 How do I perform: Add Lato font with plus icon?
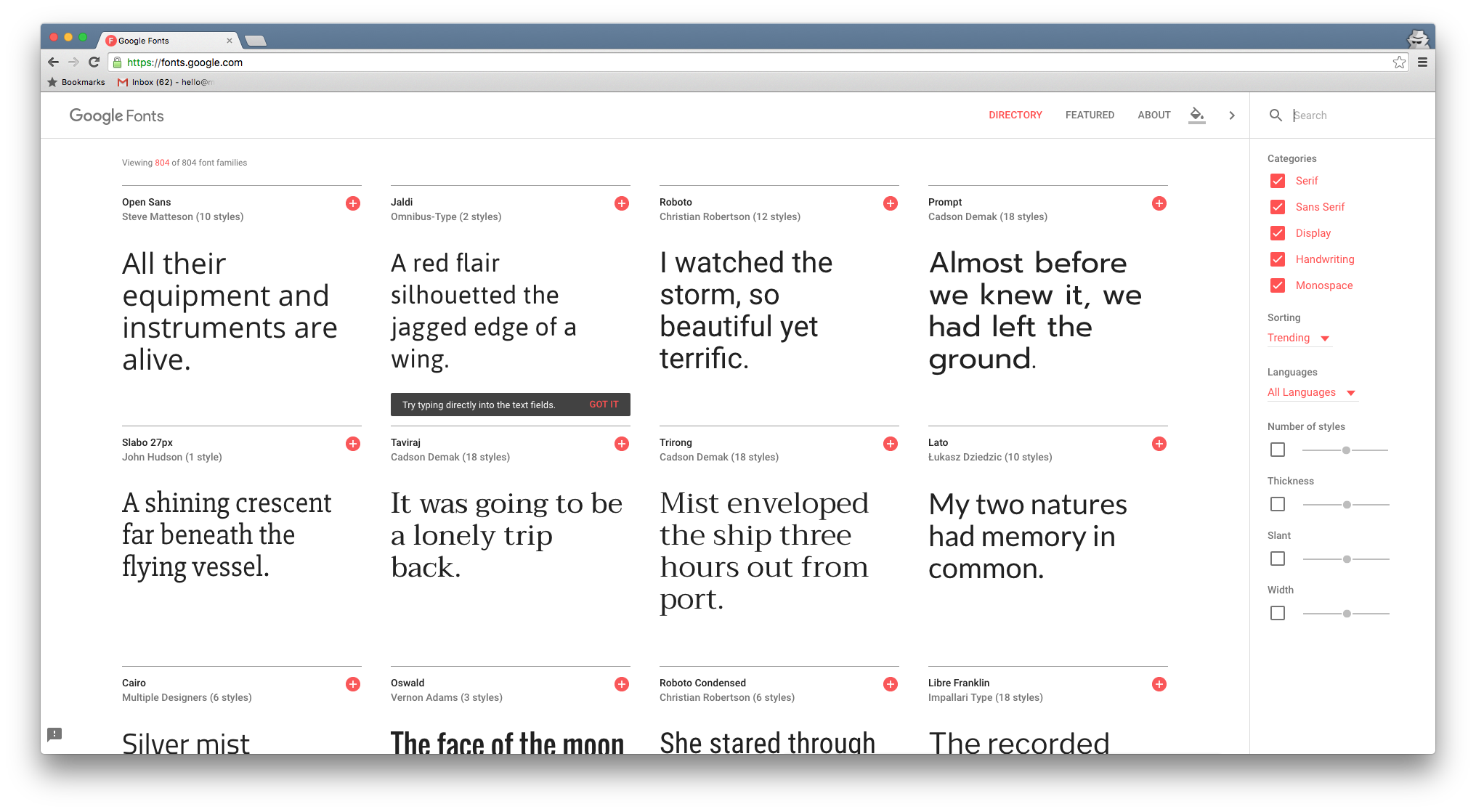pos(1159,444)
